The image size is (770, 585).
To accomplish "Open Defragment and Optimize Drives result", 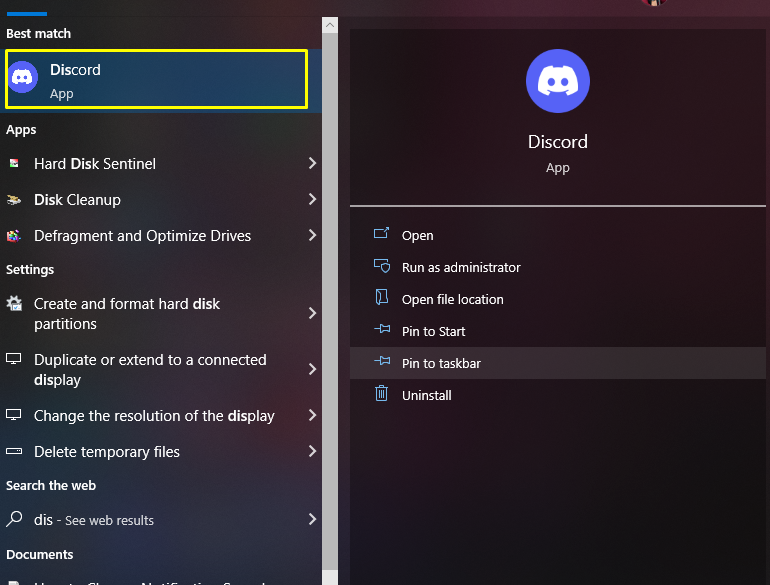I will tap(161, 235).
